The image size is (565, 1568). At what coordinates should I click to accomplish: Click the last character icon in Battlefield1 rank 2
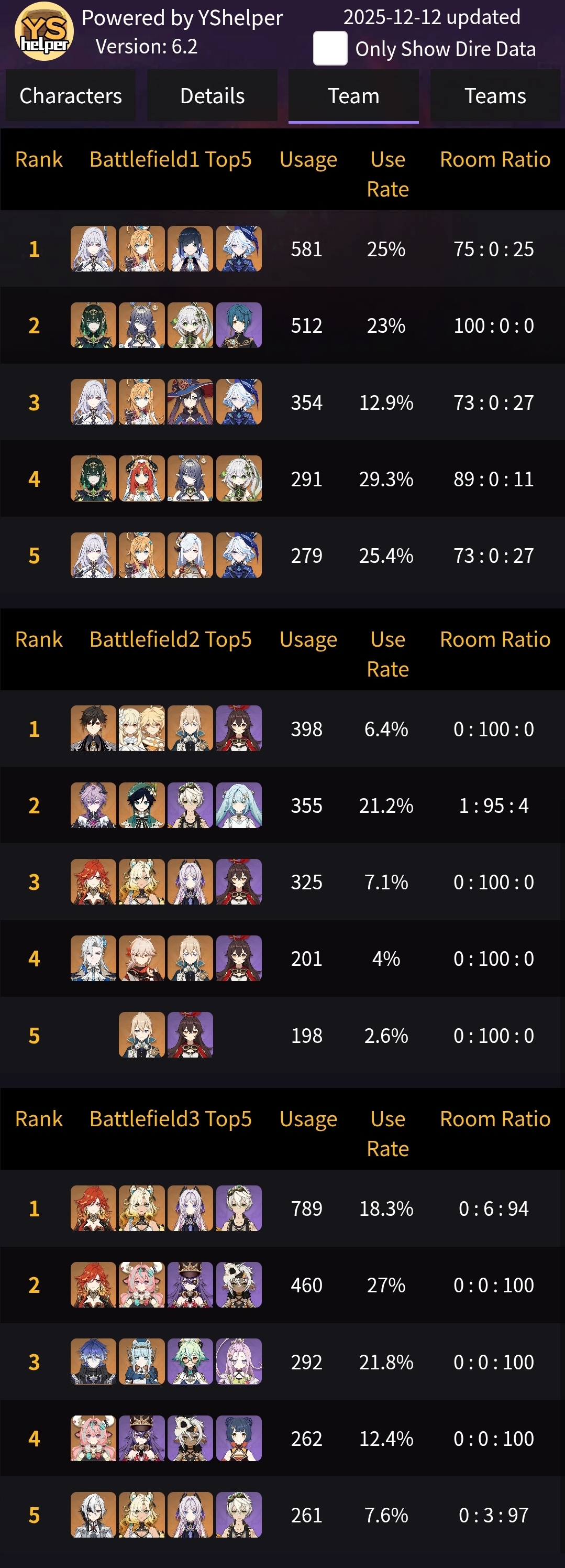(239, 325)
